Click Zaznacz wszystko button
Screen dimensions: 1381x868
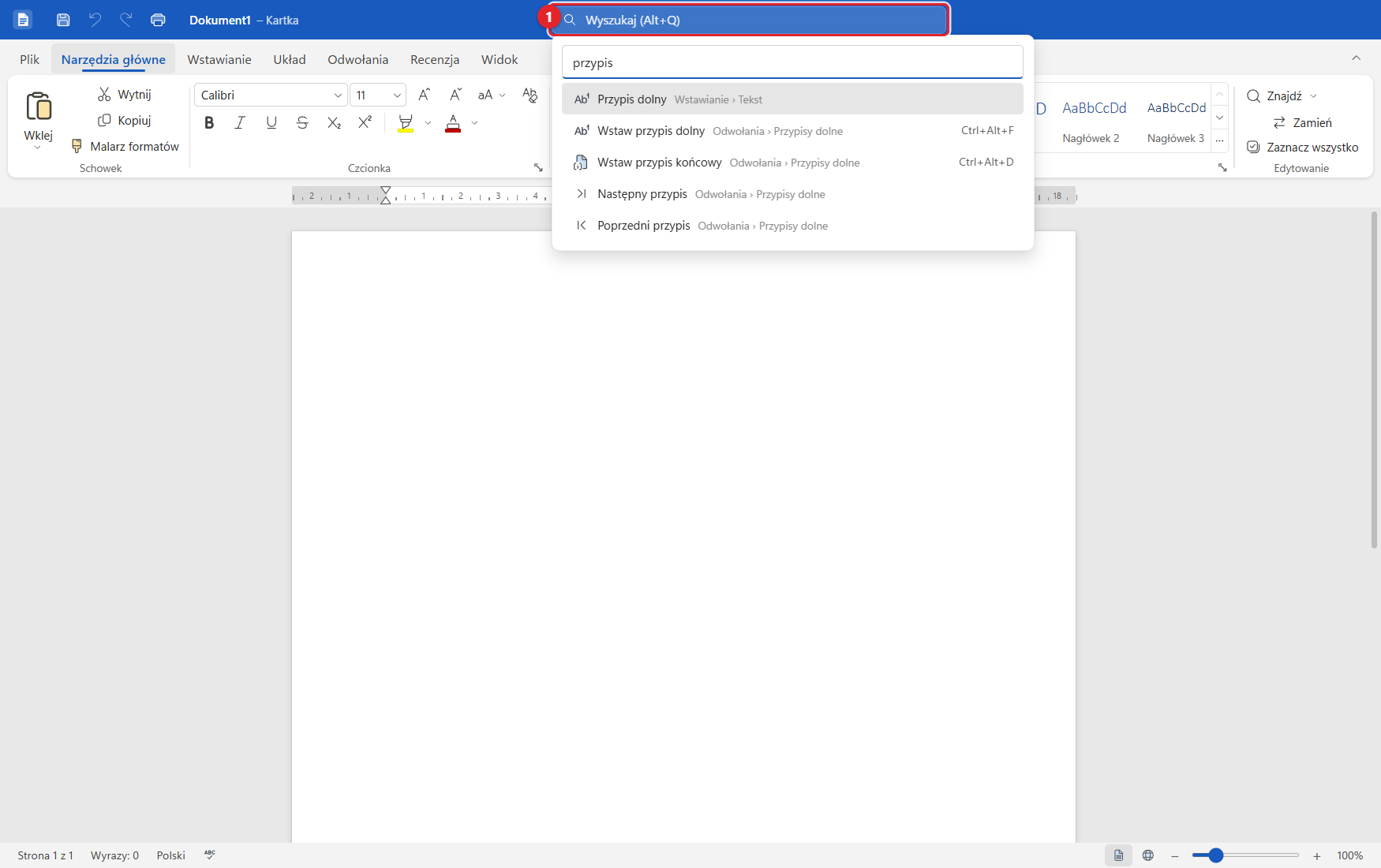click(x=1302, y=147)
